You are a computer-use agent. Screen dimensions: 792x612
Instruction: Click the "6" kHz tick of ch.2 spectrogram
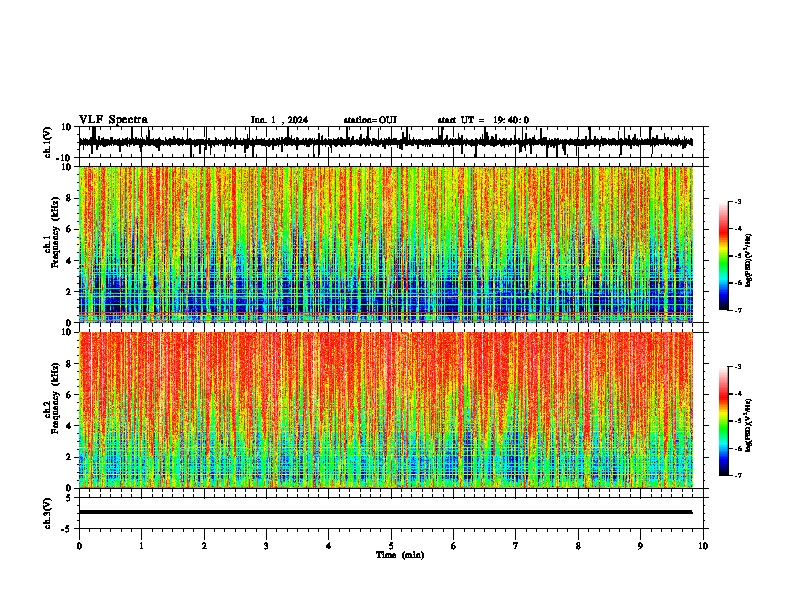(x=70, y=394)
